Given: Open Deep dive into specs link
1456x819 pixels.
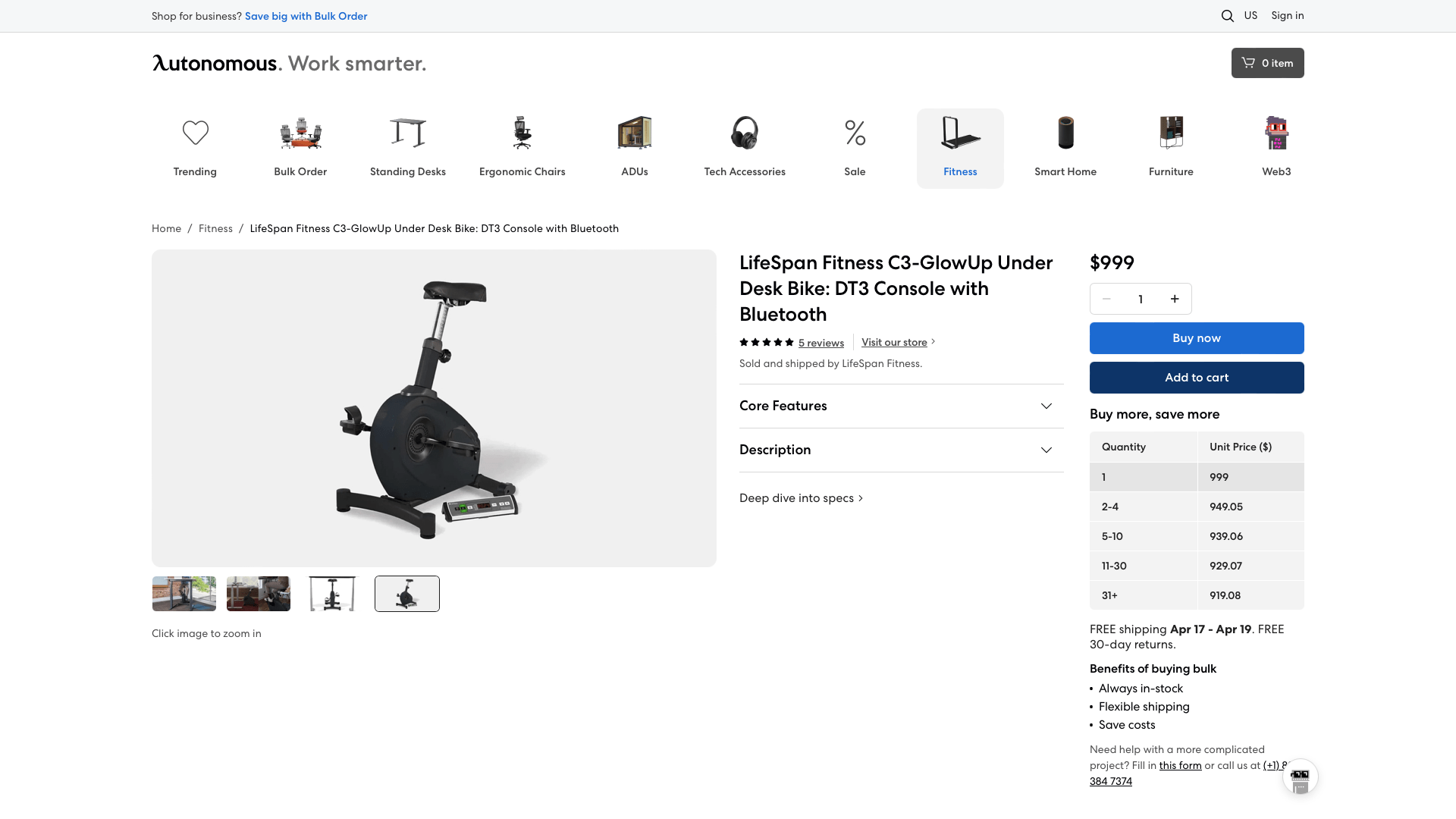Looking at the screenshot, I should click(x=801, y=498).
